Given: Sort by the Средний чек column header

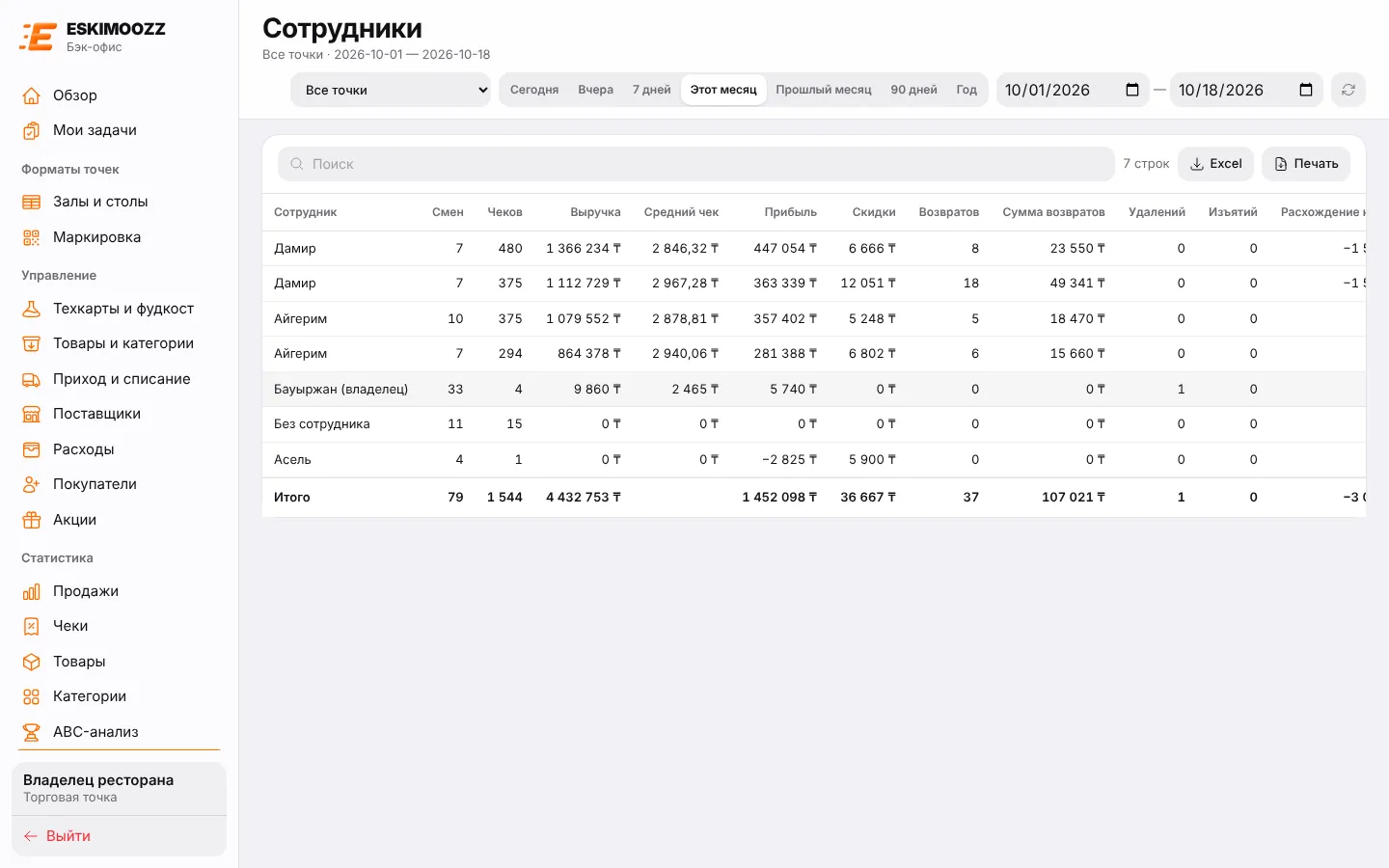Looking at the screenshot, I should [x=681, y=212].
